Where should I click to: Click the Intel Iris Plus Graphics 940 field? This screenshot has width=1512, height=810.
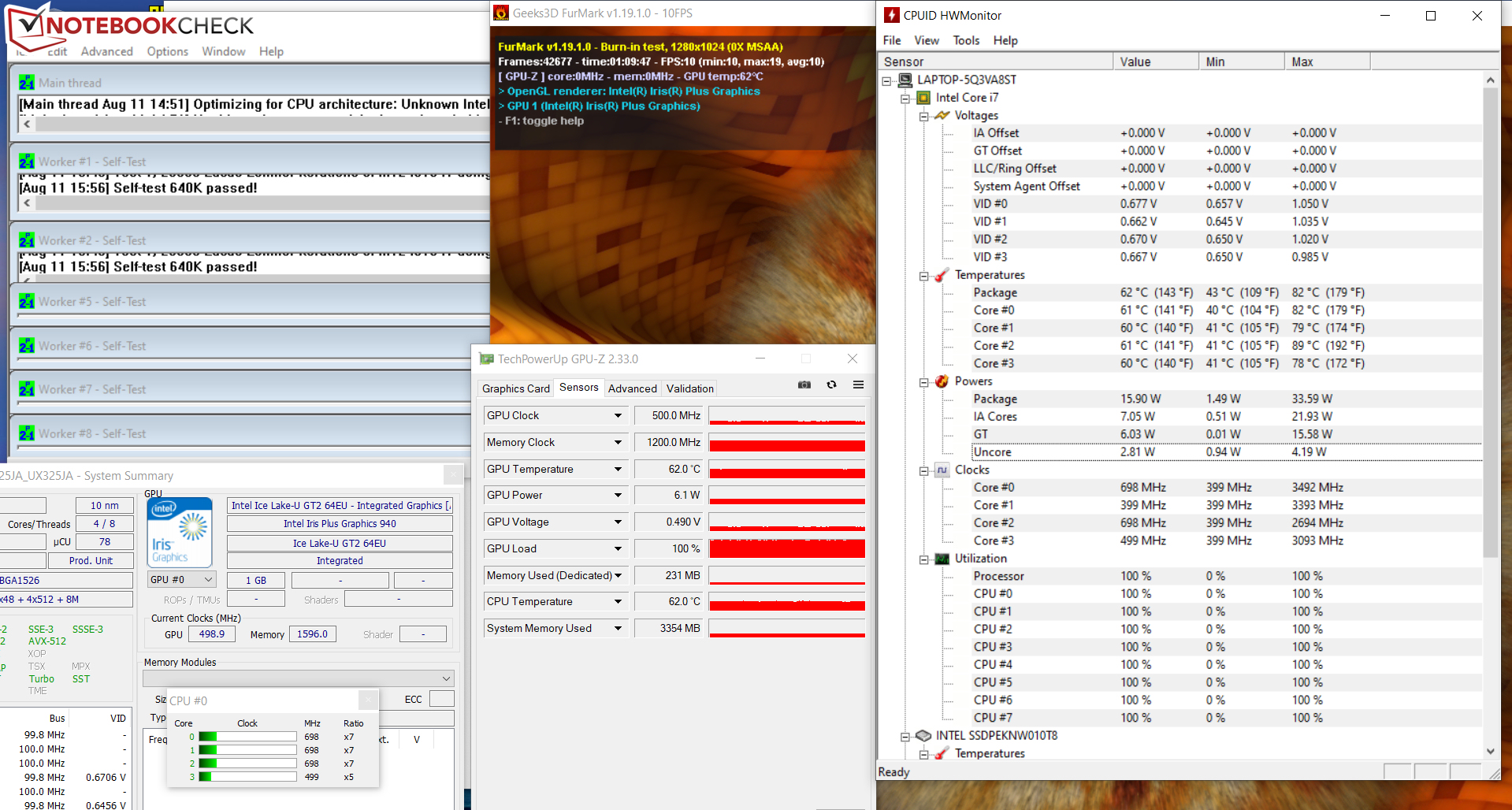[340, 523]
